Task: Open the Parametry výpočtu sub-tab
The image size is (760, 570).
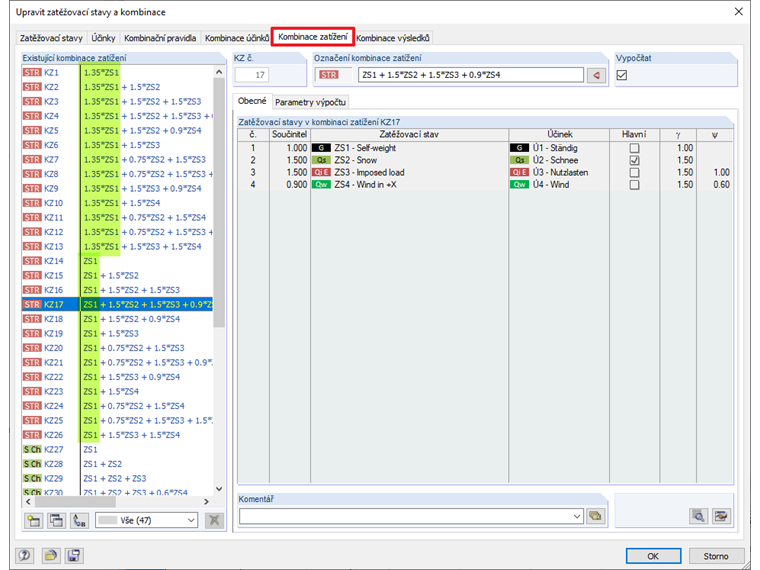Action: point(310,102)
